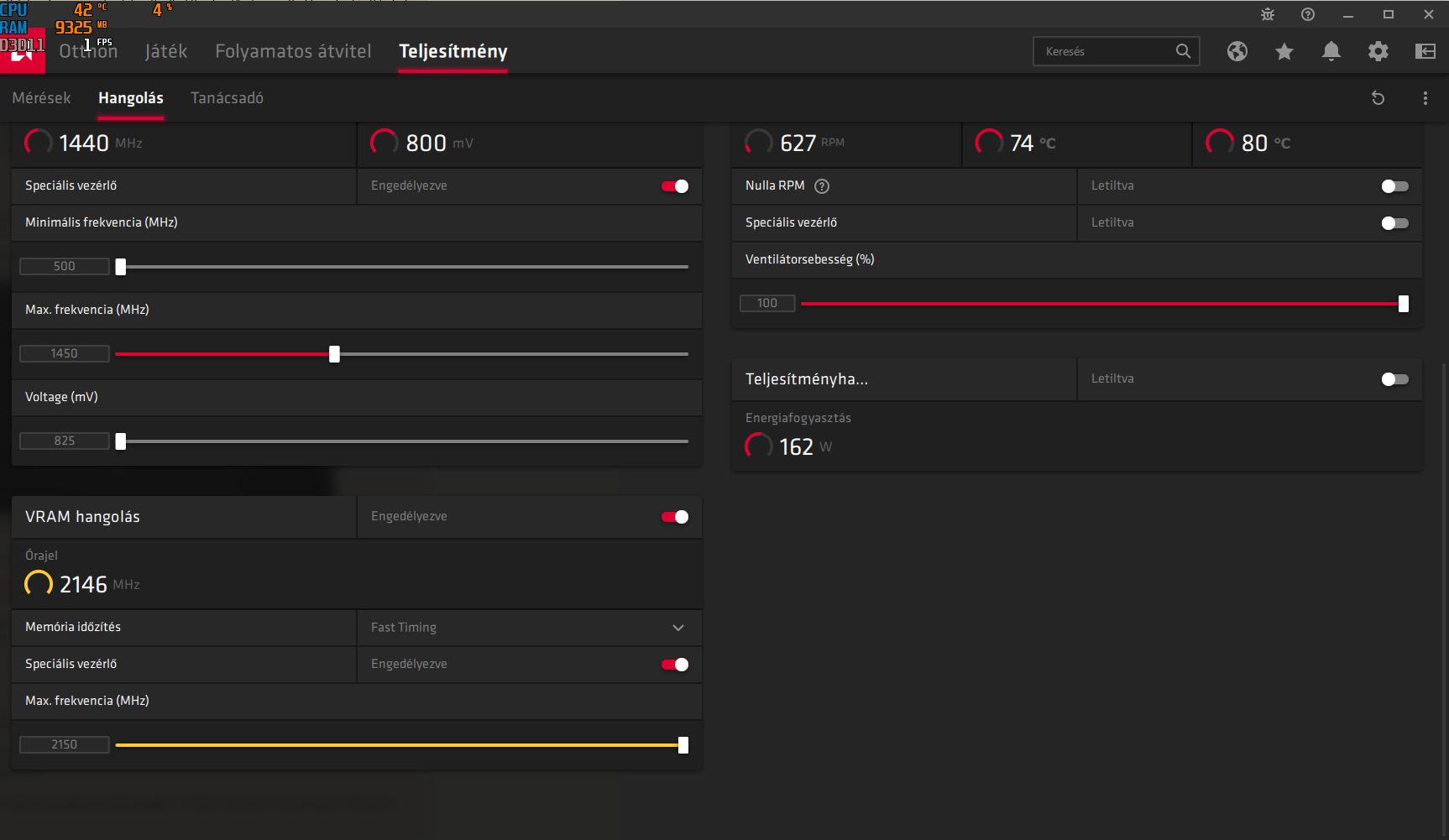Go to the Játék section
Viewport: 1449px width, 840px height.
tap(165, 51)
